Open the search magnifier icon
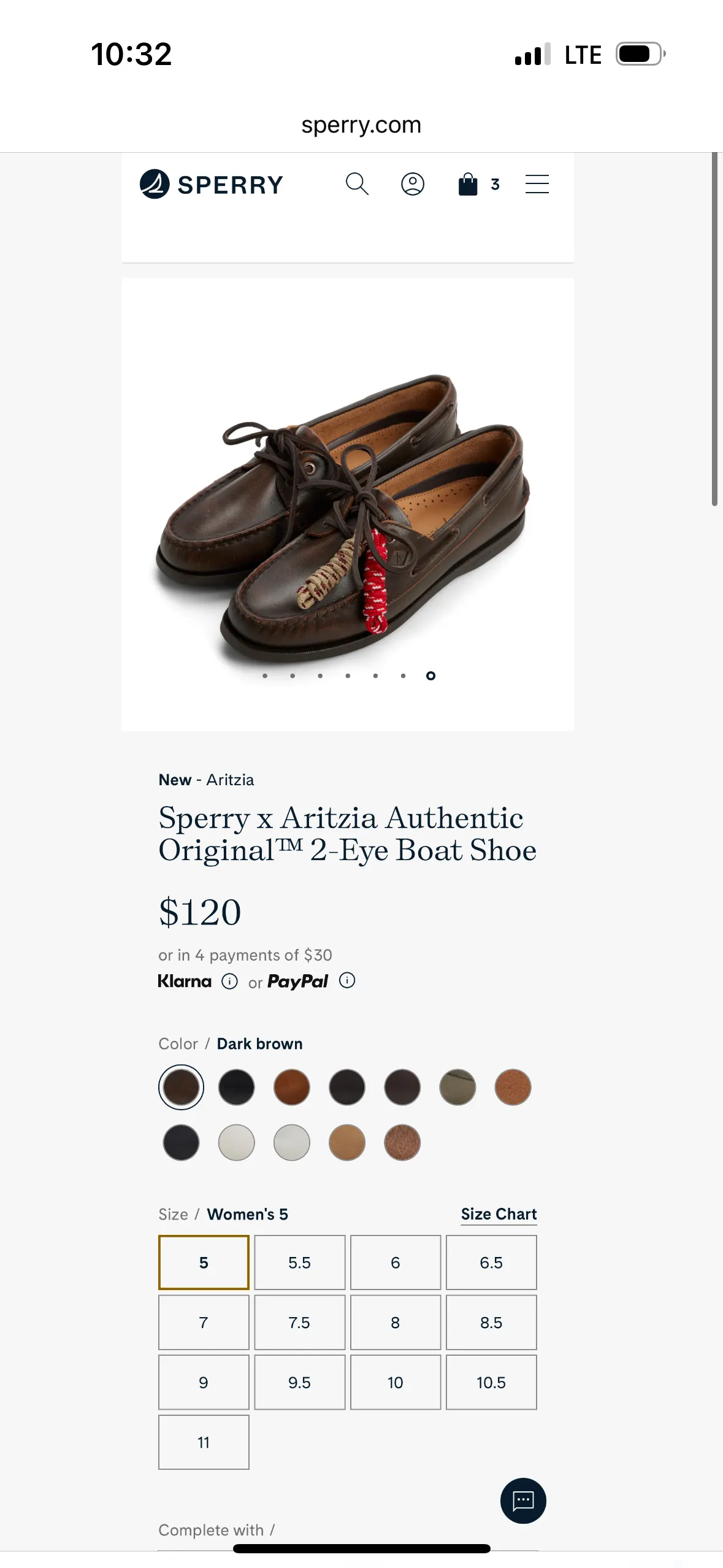The width and height of the screenshot is (723, 1568). (x=357, y=184)
